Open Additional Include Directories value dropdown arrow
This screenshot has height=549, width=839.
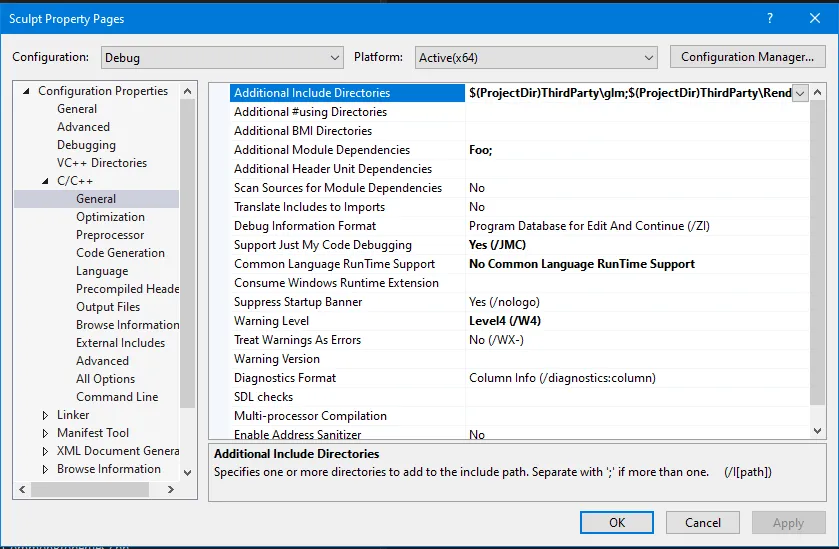[x=800, y=93]
